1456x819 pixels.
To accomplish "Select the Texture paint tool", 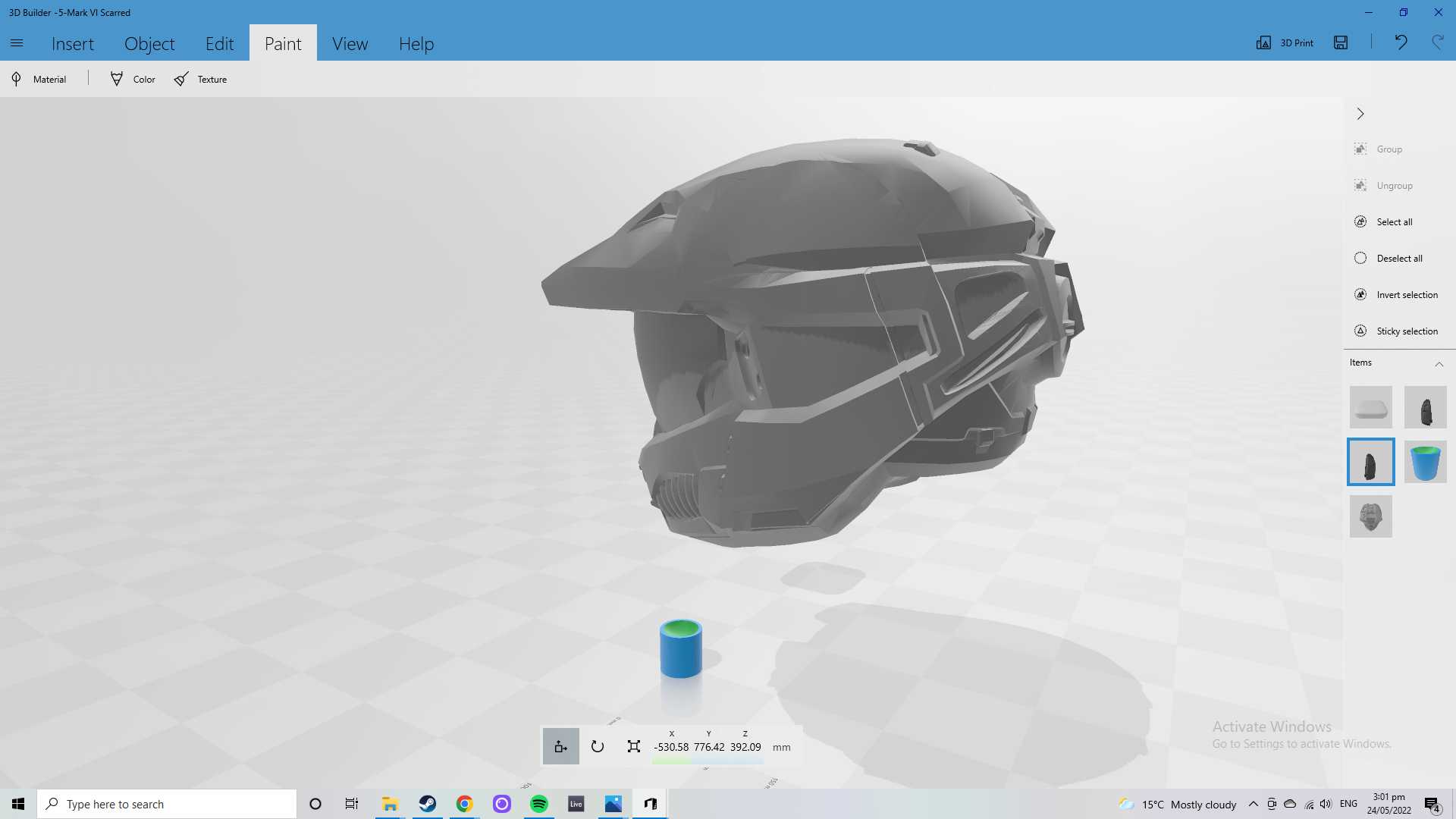I will click(x=200, y=79).
